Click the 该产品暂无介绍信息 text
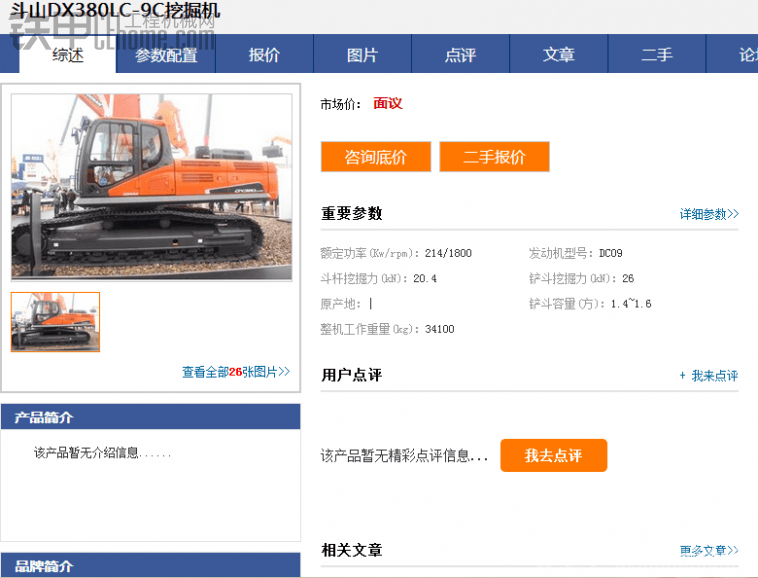The image size is (758, 578). [x=102, y=453]
